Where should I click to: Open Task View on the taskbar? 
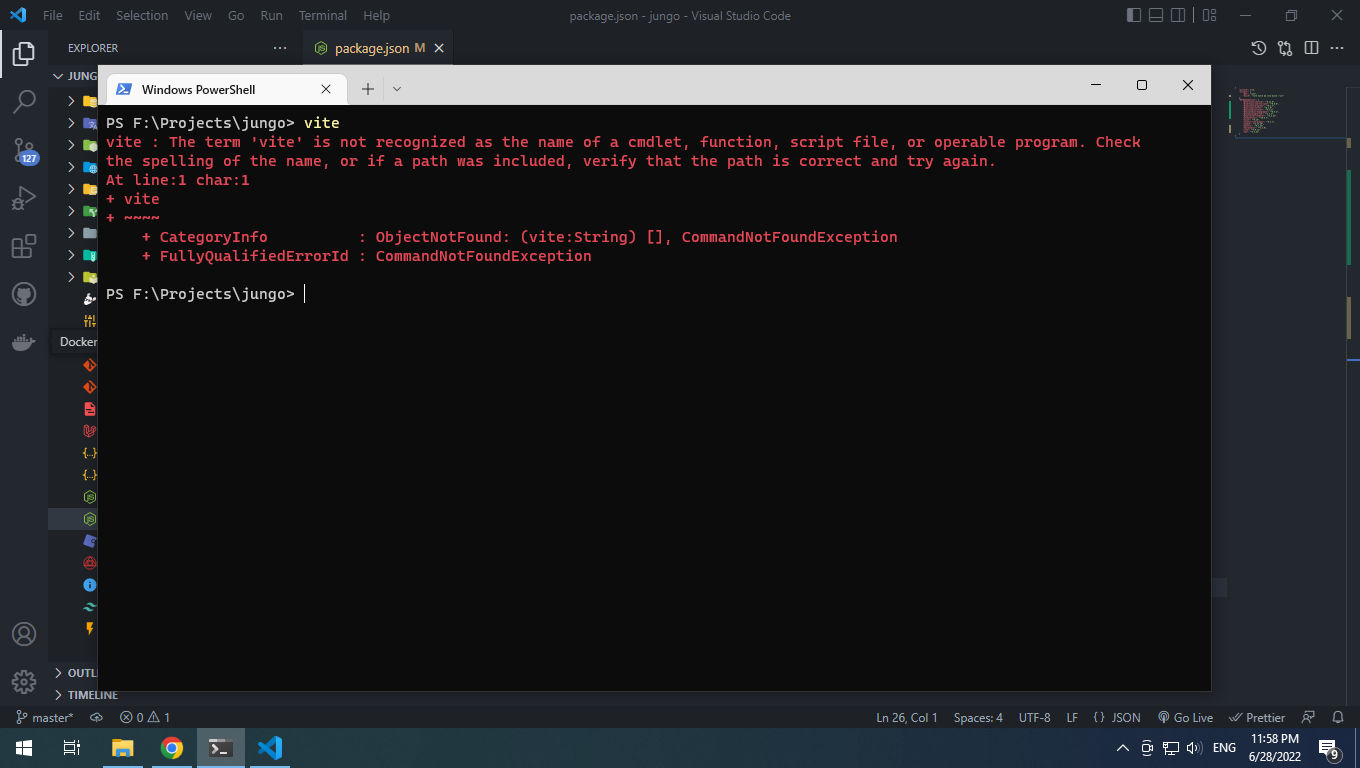(72, 748)
